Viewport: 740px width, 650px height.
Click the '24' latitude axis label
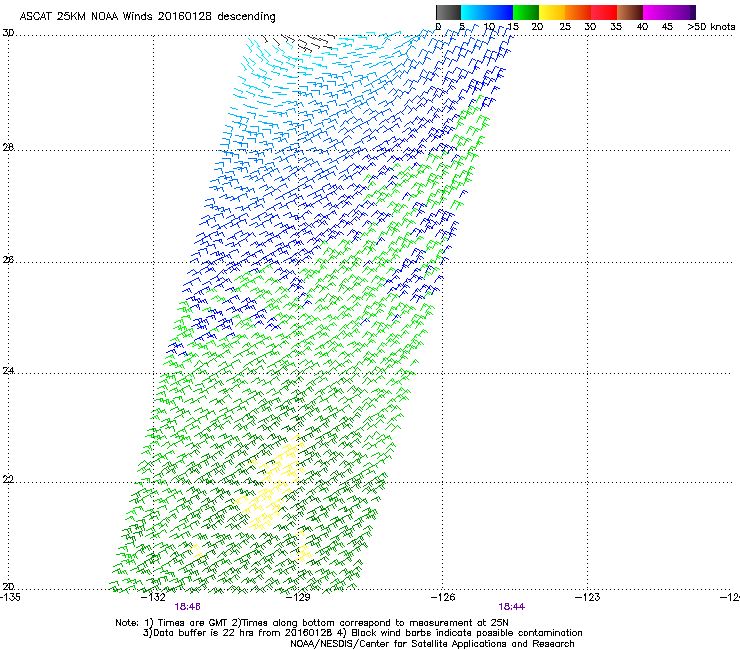point(8,371)
